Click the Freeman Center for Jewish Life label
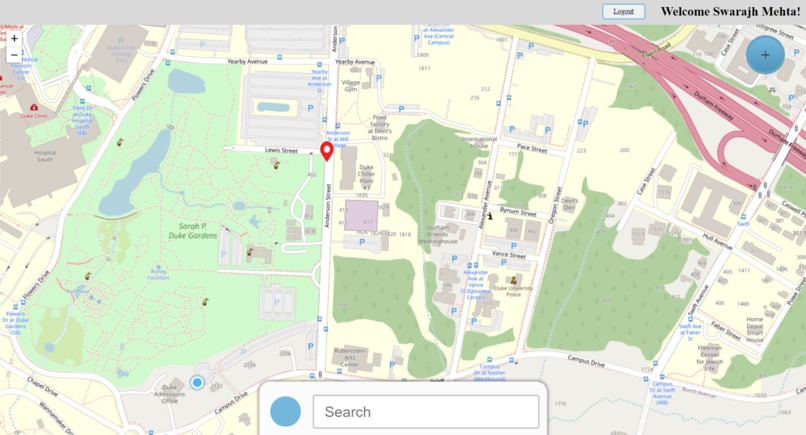The height and width of the screenshot is (435, 806). 709,358
